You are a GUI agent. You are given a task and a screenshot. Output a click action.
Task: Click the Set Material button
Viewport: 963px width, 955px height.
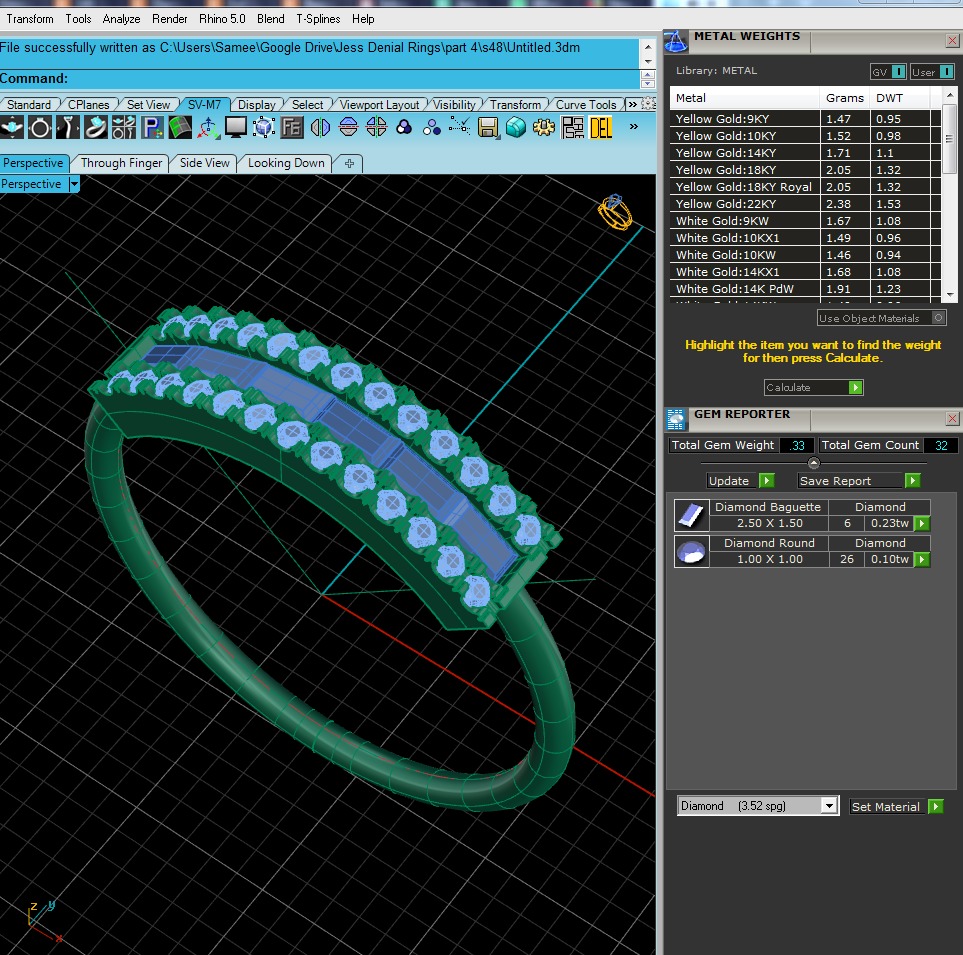tap(895, 806)
